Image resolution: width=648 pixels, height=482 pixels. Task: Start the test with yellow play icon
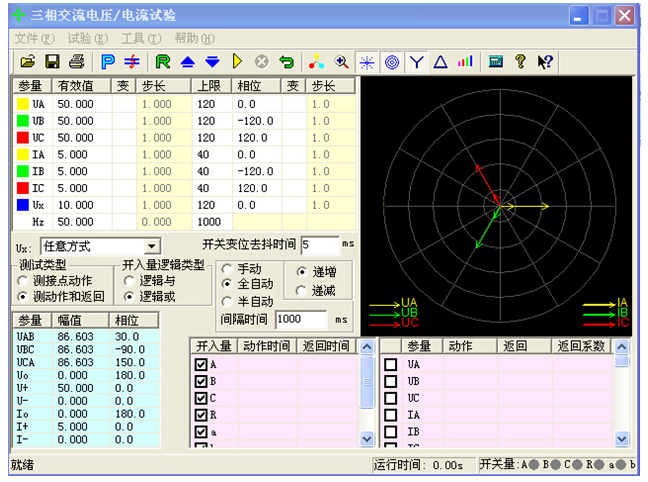pyautogui.click(x=238, y=62)
